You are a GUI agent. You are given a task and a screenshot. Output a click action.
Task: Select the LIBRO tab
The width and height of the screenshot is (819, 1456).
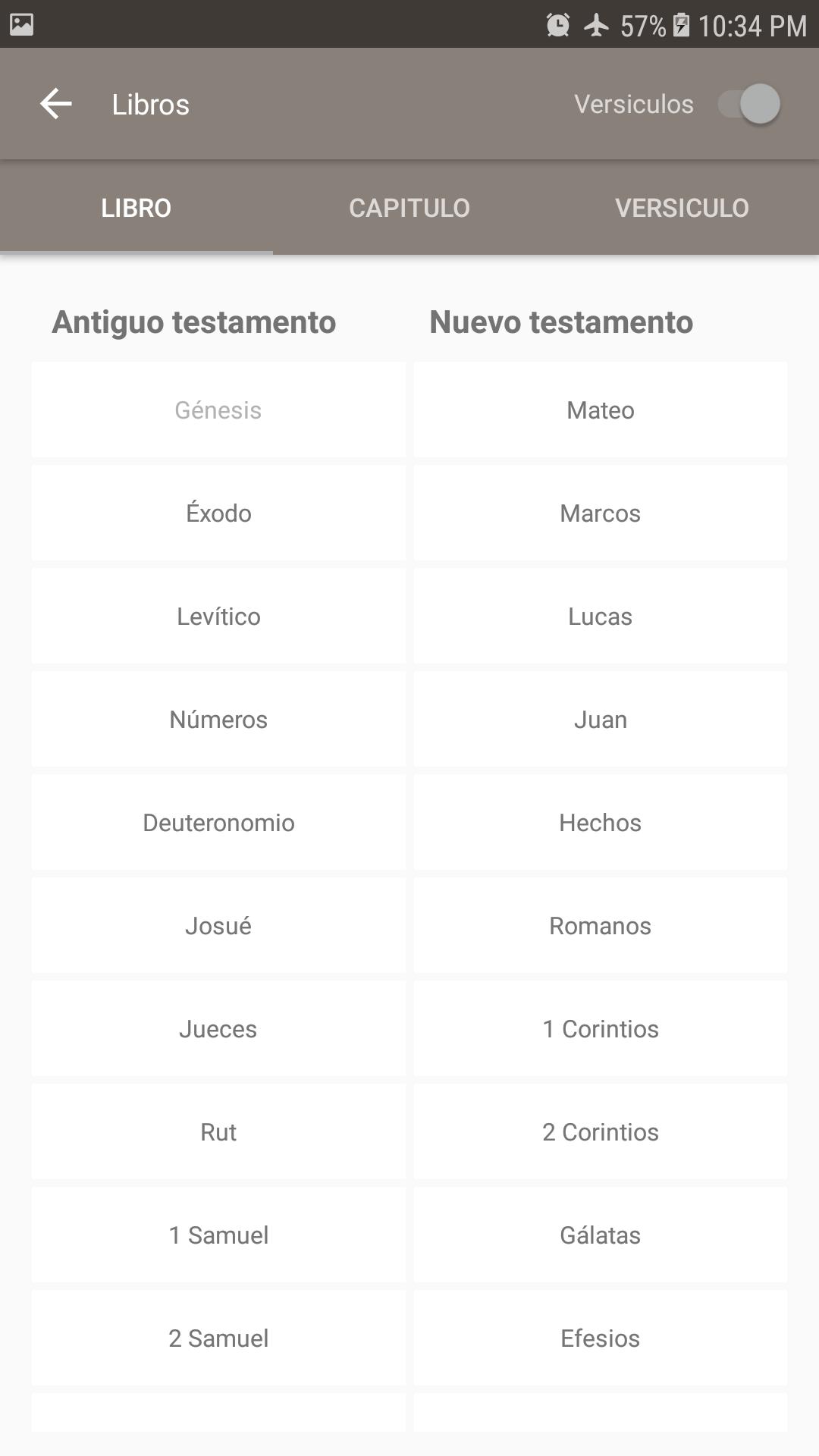[136, 208]
